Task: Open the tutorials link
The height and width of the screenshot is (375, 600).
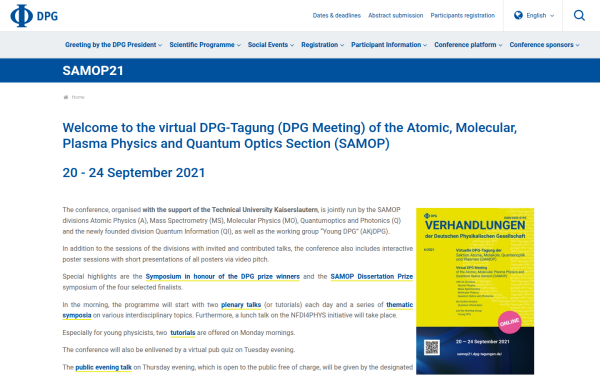Action: click(x=183, y=333)
